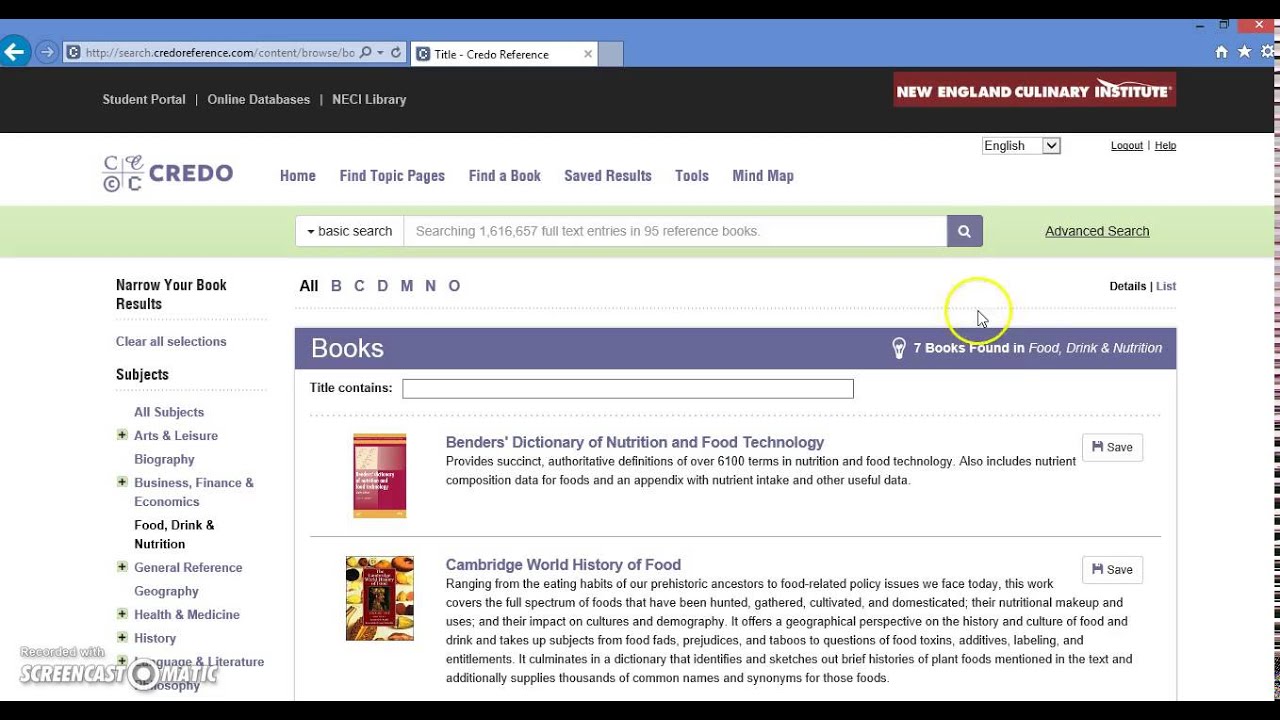Select the Details view
Viewport: 1280px width, 720px height.
pos(1128,286)
